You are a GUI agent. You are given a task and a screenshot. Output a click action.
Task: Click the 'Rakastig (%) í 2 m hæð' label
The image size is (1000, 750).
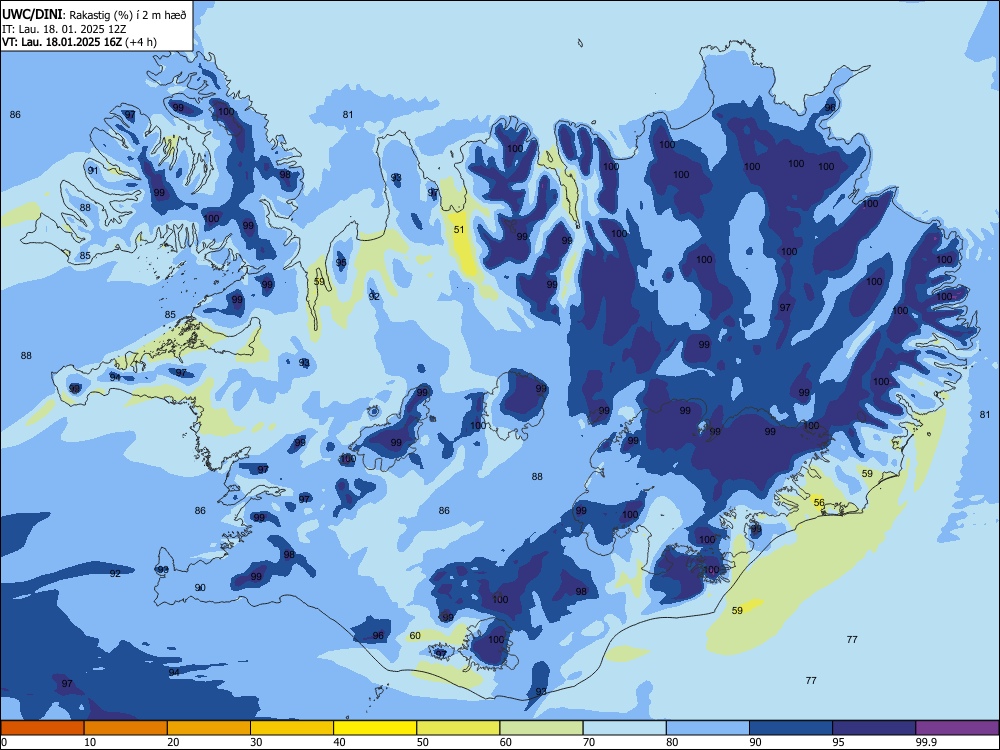tap(128, 15)
